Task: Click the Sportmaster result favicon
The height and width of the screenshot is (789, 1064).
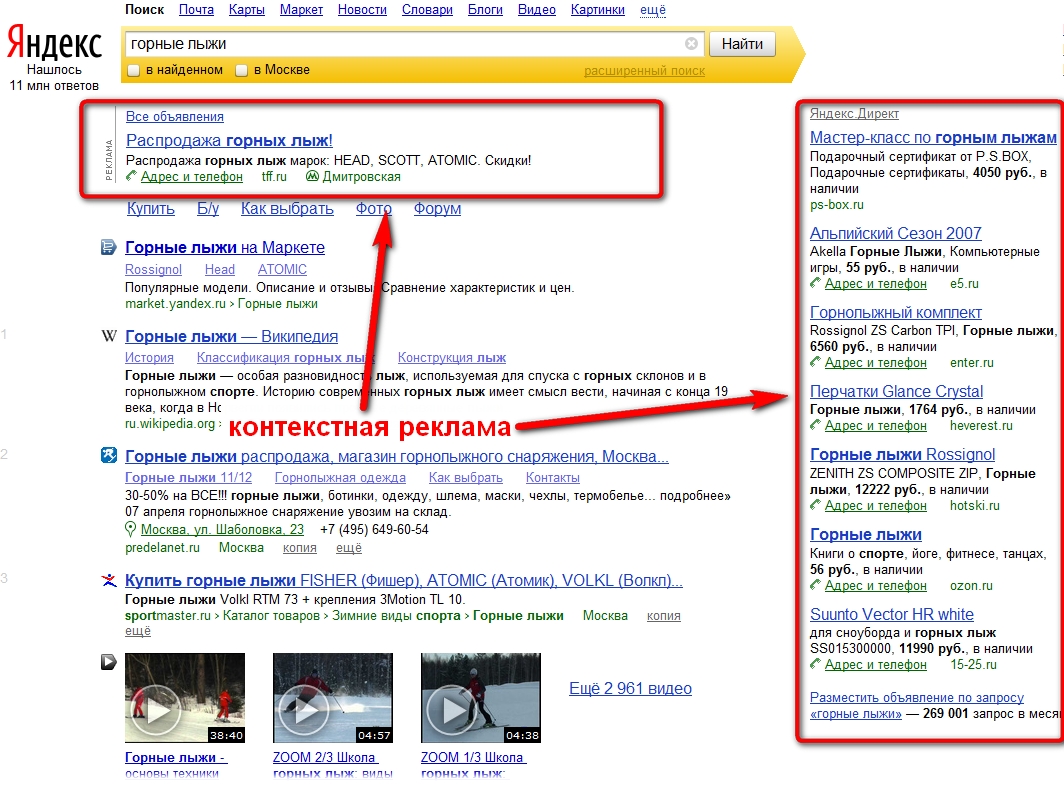Action: pos(109,580)
